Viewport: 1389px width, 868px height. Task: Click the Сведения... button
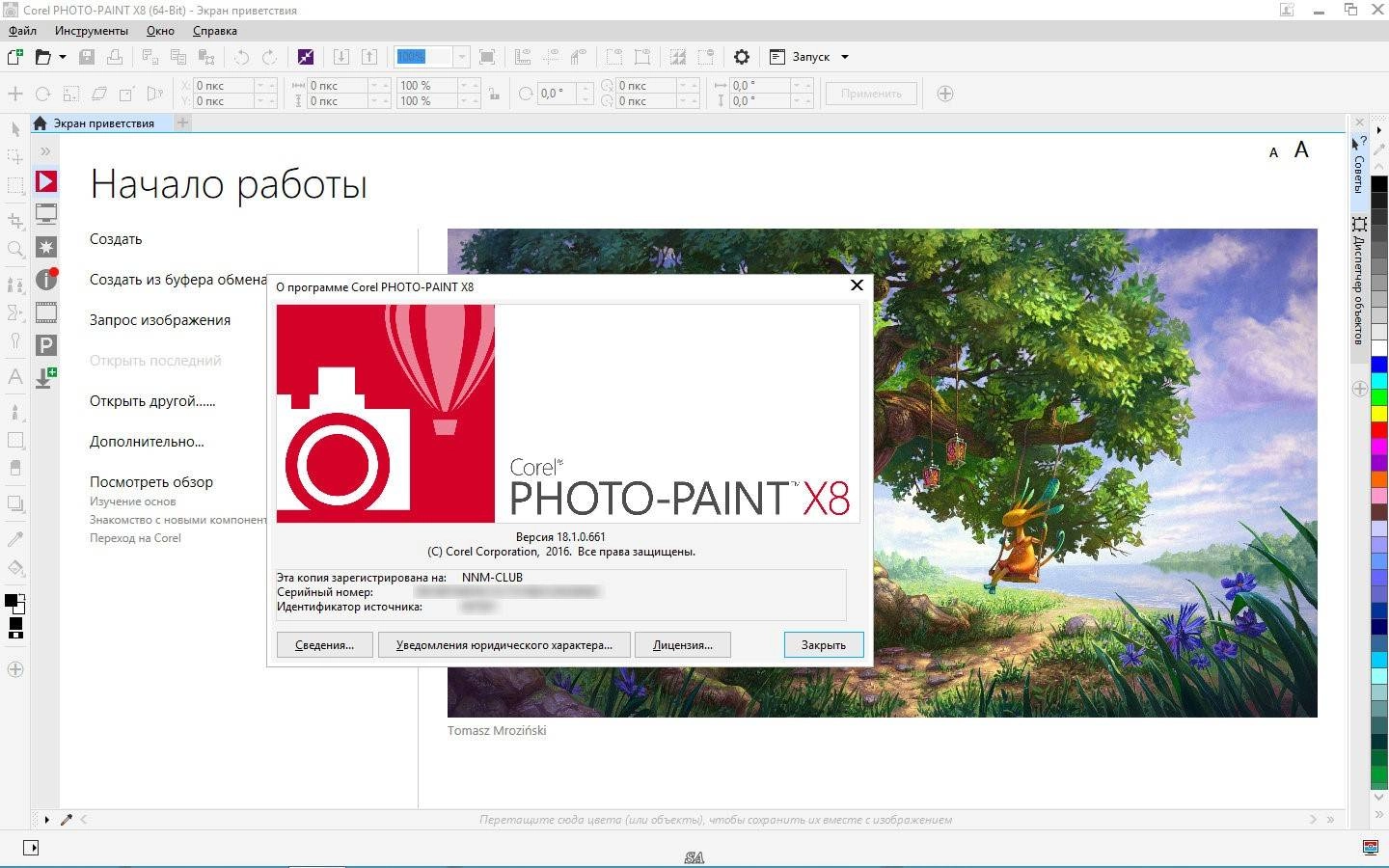click(324, 645)
